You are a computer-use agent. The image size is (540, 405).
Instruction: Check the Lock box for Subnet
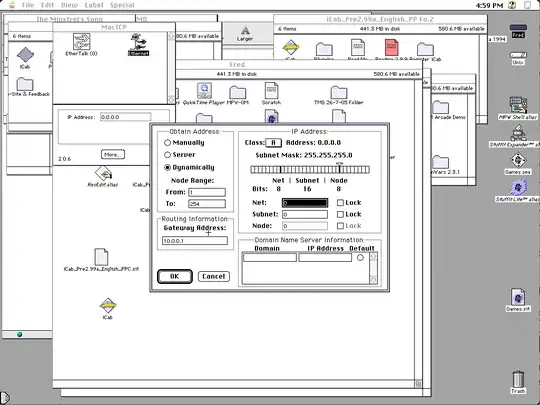340,214
